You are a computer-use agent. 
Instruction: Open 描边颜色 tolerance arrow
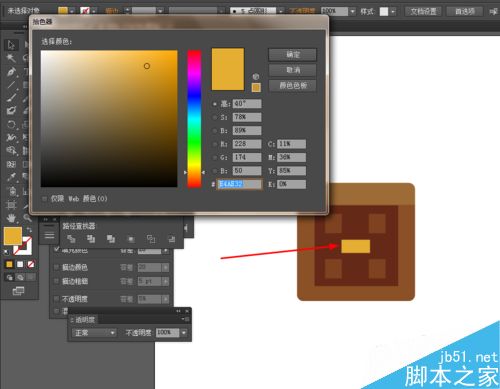[x=165, y=267]
